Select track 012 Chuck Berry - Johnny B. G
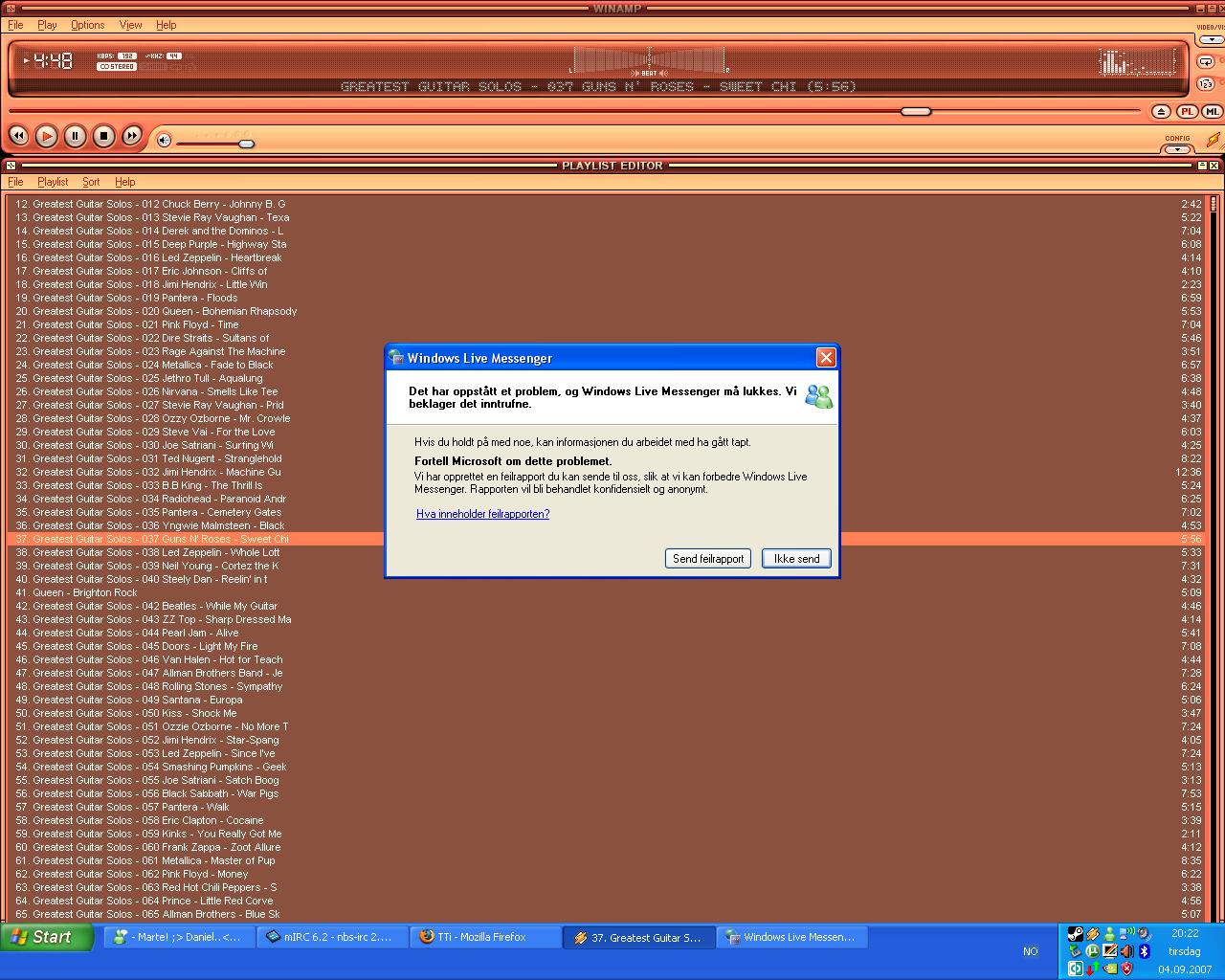 click(x=605, y=204)
